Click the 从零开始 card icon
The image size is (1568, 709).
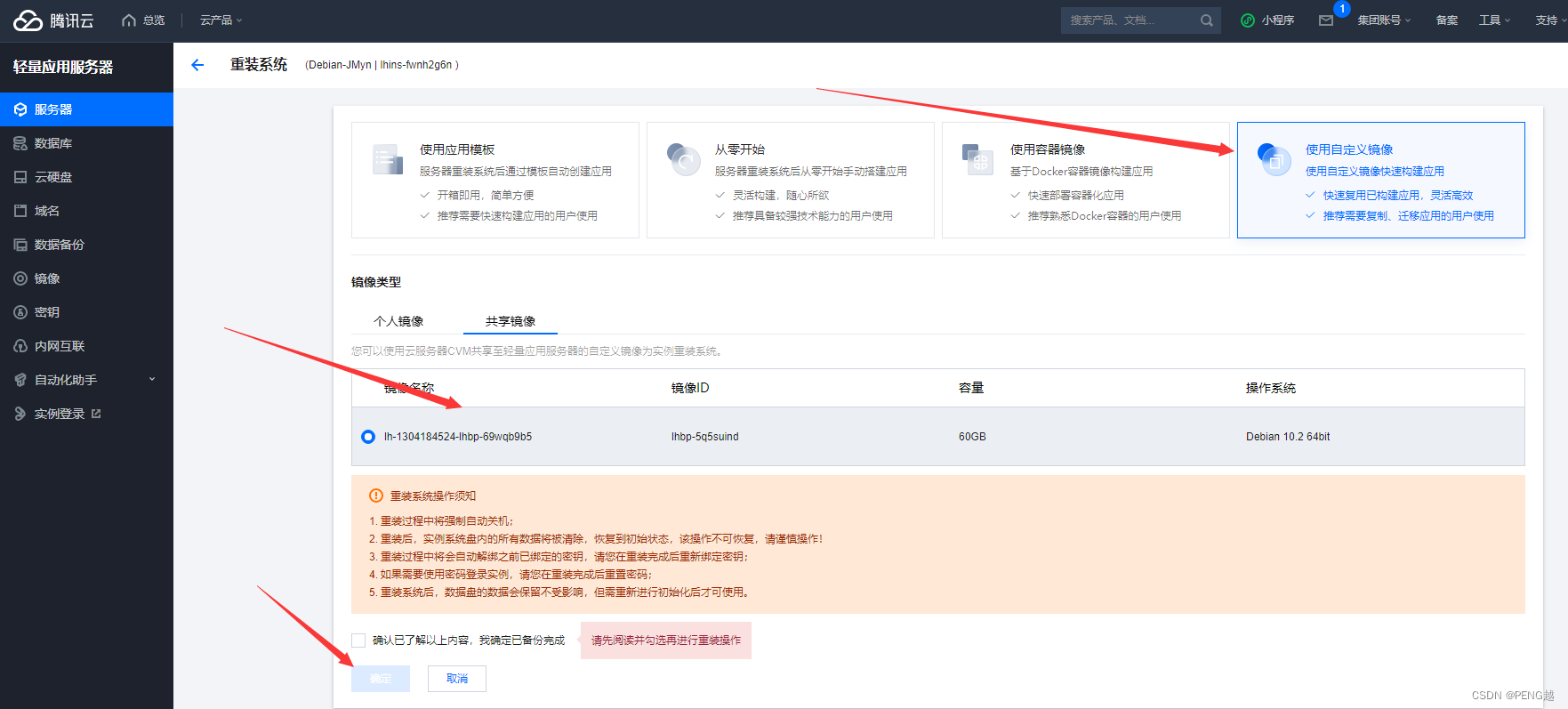684,159
